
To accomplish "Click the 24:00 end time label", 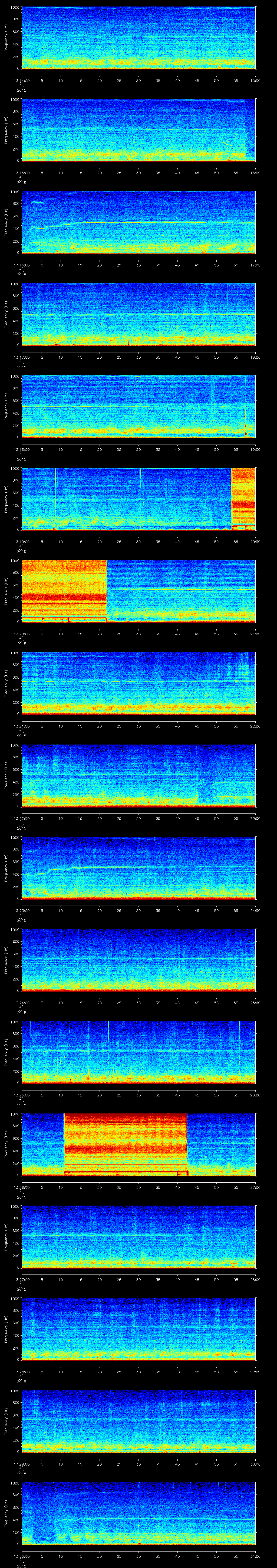I will tap(256, 910).
